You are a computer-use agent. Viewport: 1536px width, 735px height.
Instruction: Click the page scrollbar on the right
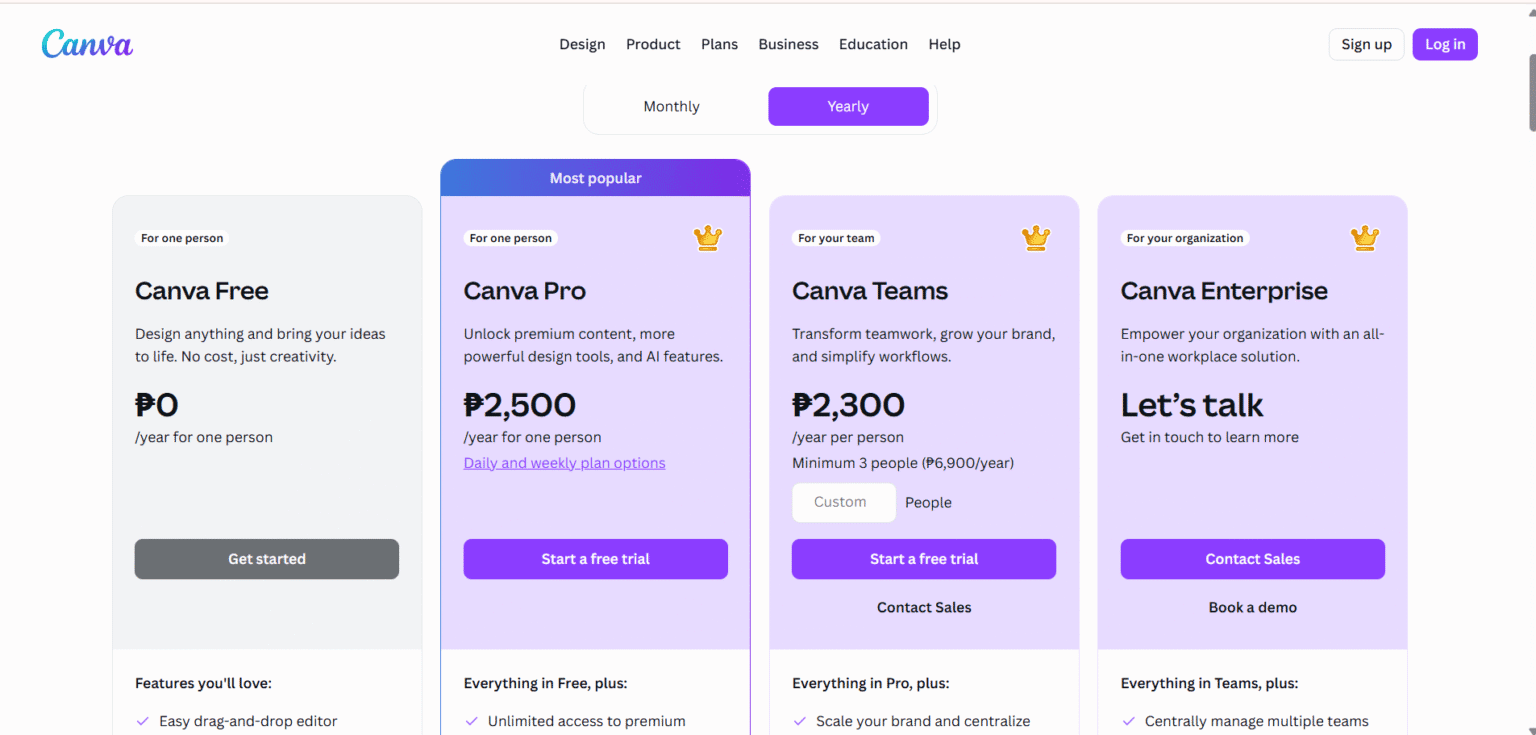point(1529,95)
